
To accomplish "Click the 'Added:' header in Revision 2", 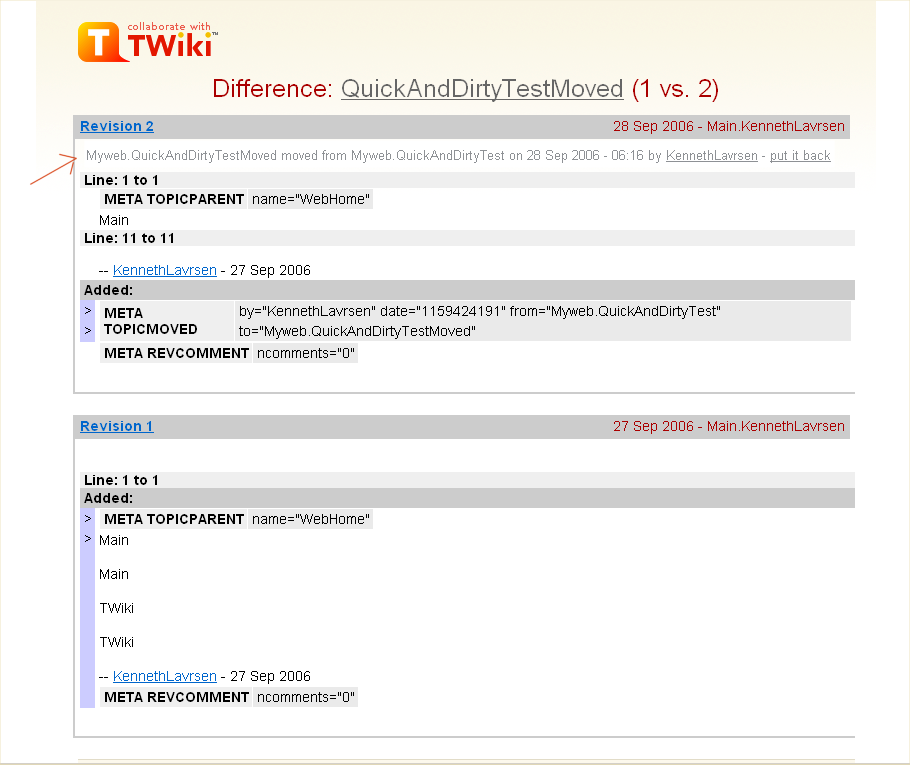I will pos(108,290).
